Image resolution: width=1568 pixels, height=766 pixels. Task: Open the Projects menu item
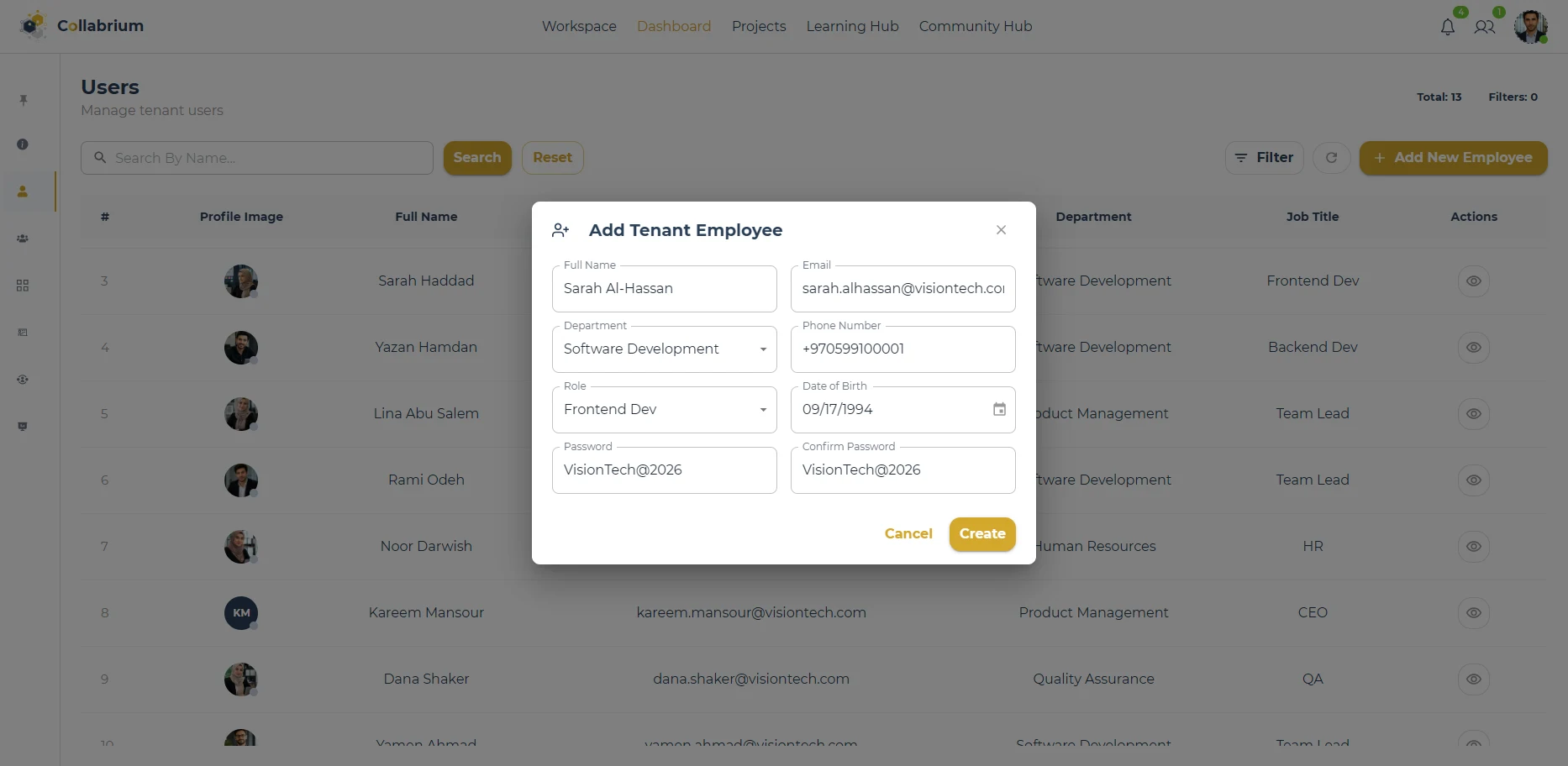point(759,26)
